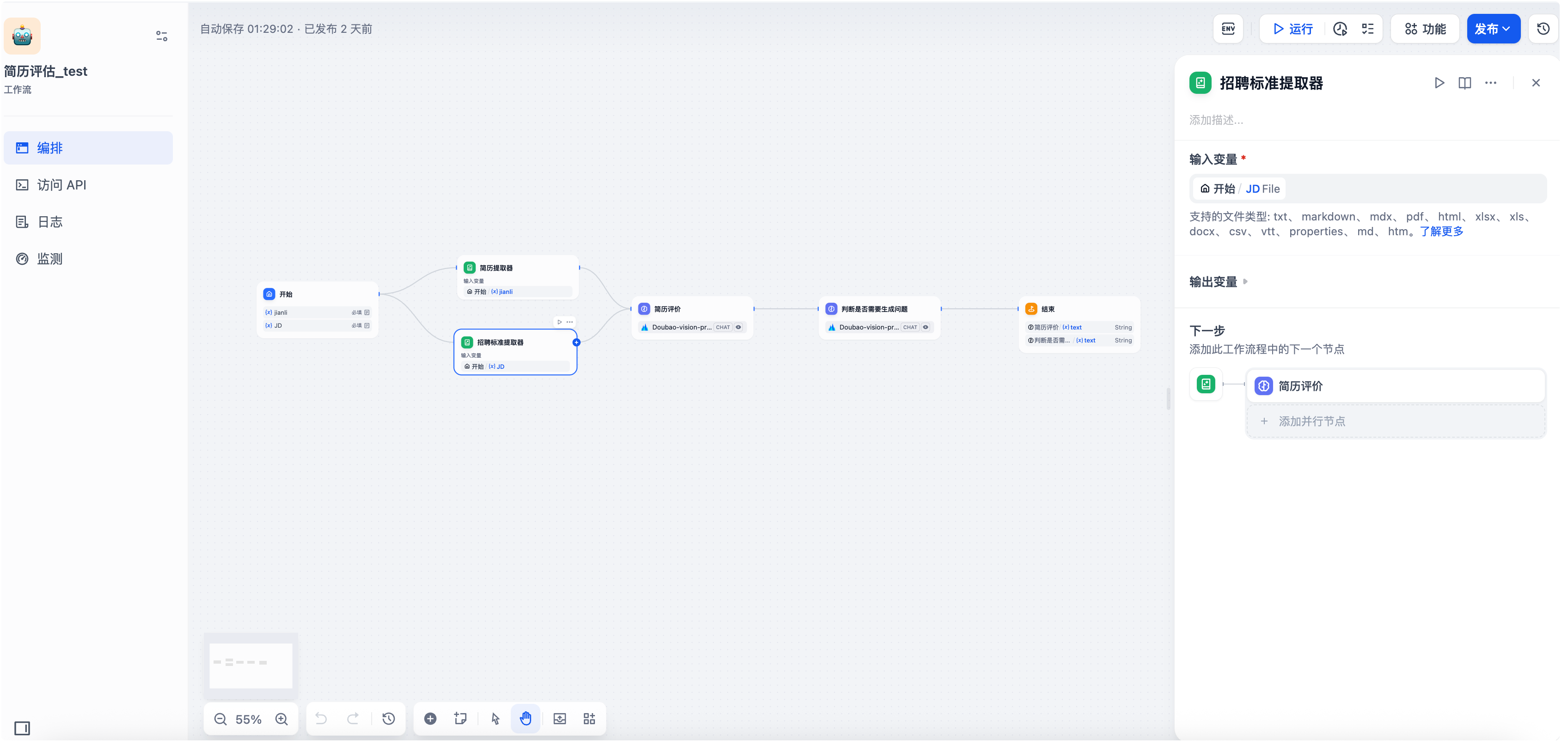Switch to pointer mode

(496, 719)
